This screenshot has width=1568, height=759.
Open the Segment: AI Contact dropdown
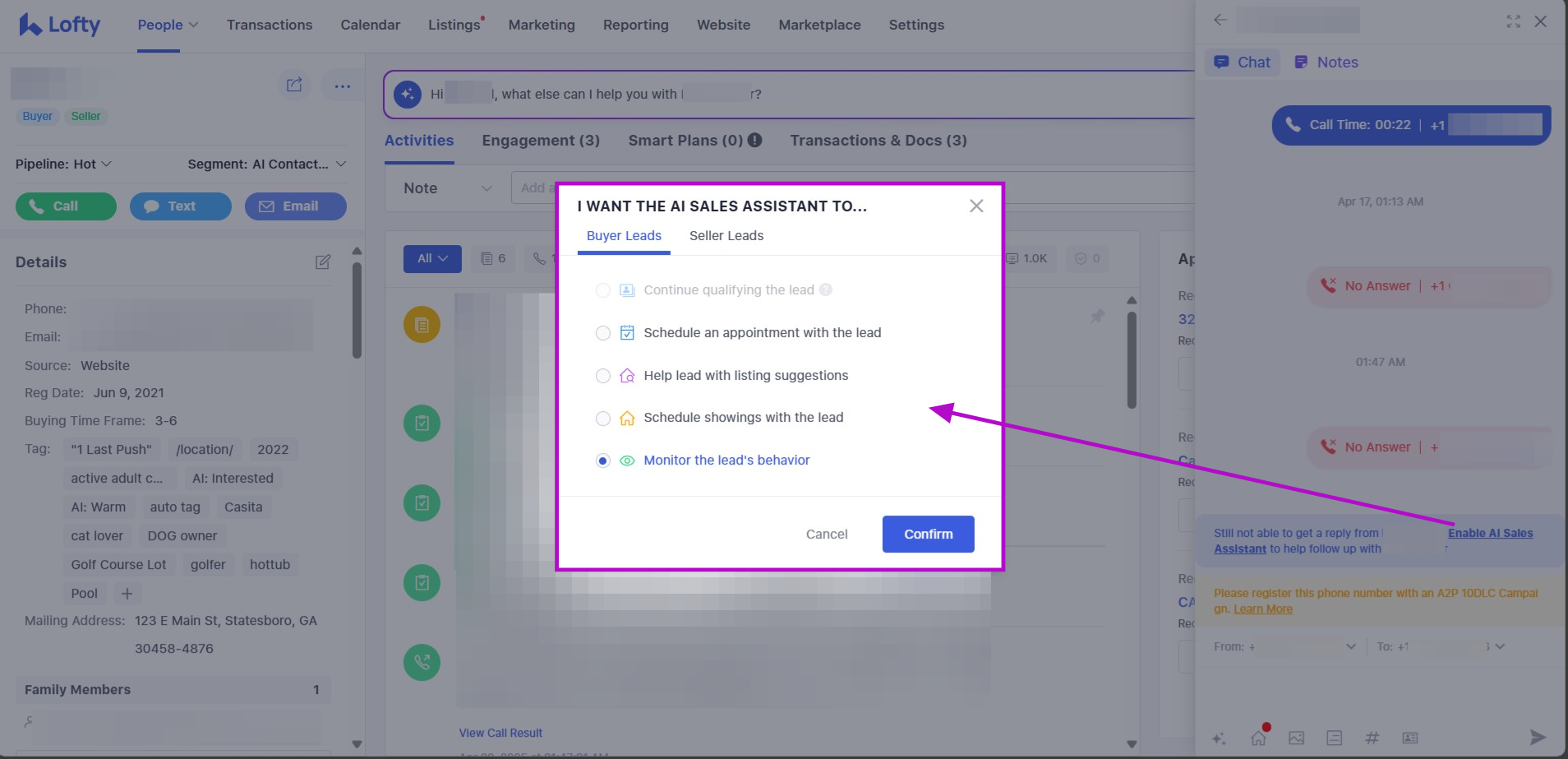pos(266,164)
